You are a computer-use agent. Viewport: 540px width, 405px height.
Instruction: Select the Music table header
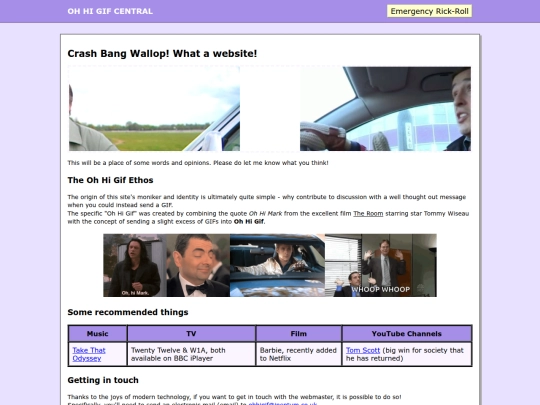pyautogui.click(x=97, y=333)
